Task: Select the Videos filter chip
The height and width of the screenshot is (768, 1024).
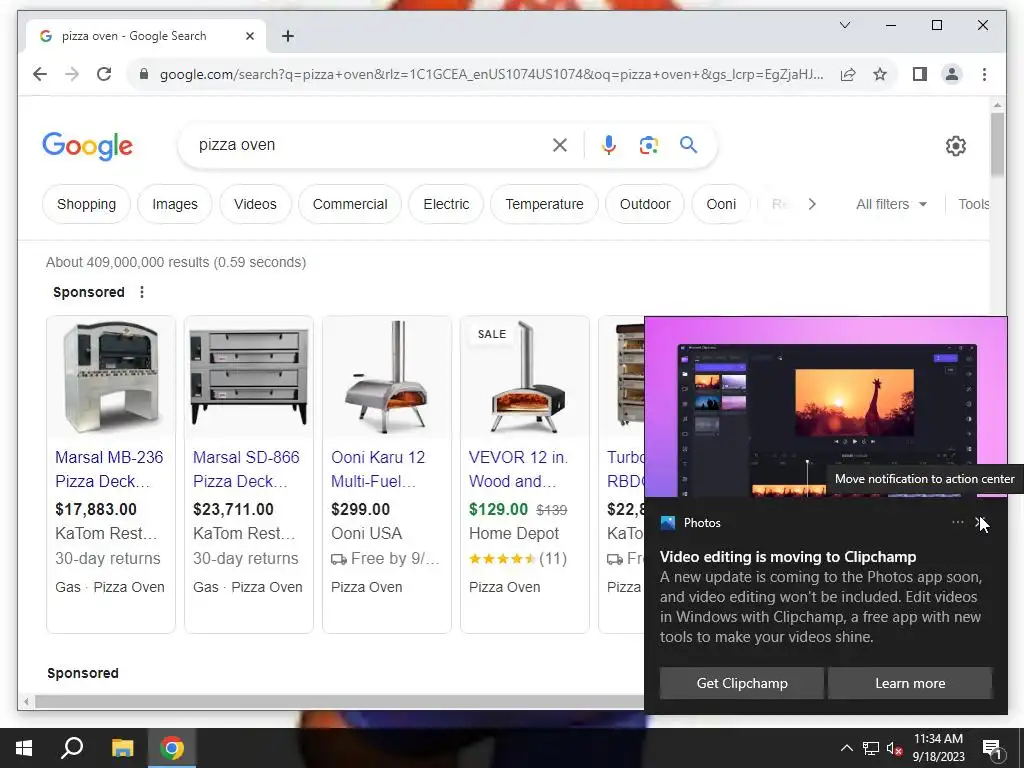Action: 255,204
